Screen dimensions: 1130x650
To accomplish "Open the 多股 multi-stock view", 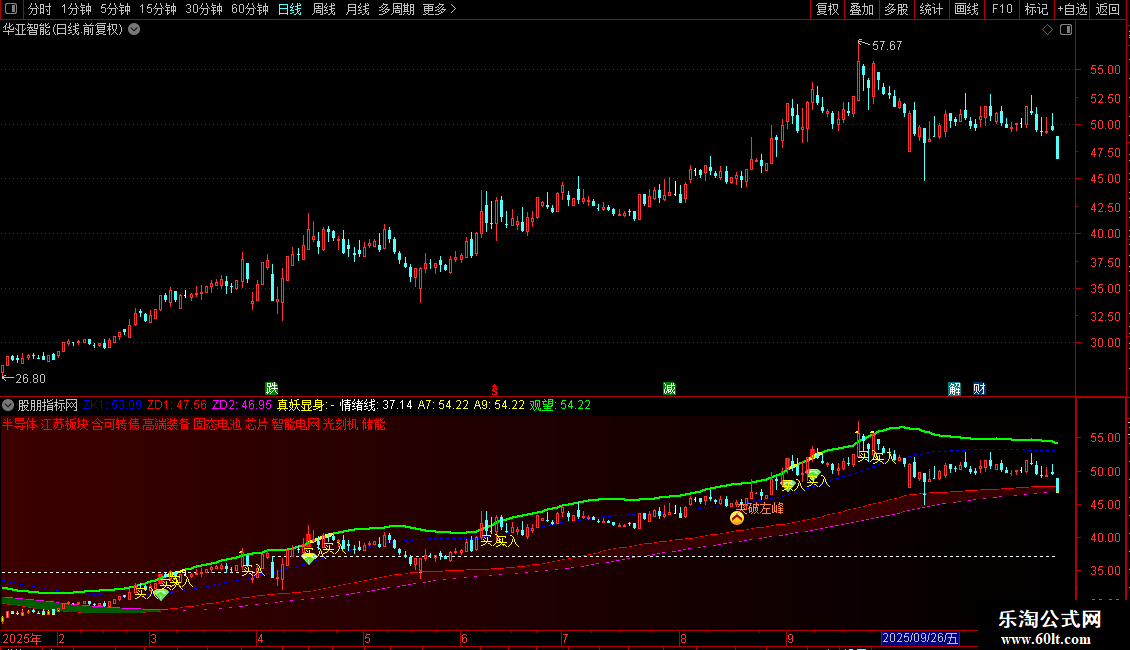I will pyautogui.click(x=896, y=9).
